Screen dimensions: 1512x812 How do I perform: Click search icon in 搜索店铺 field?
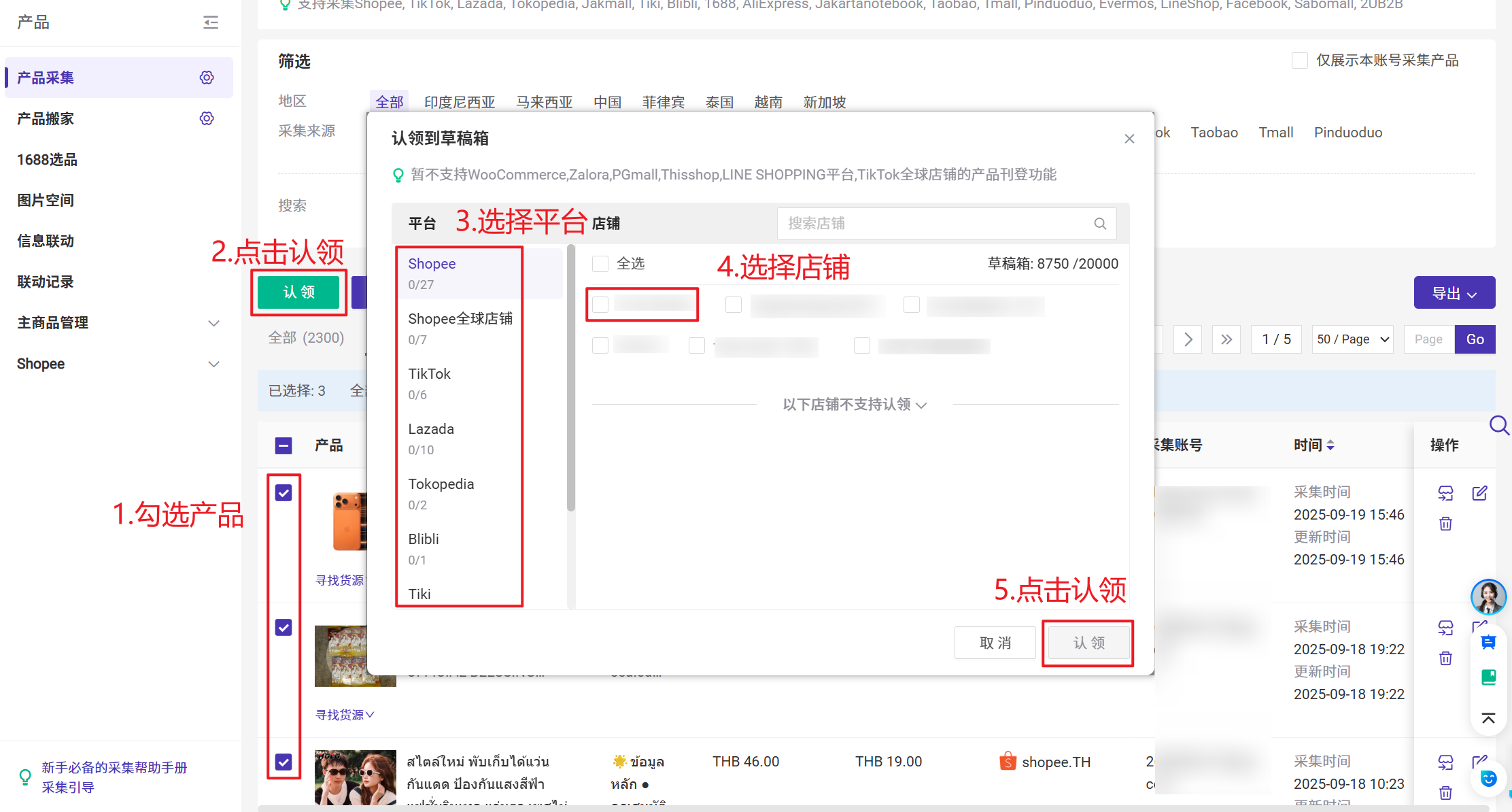pos(1100,224)
